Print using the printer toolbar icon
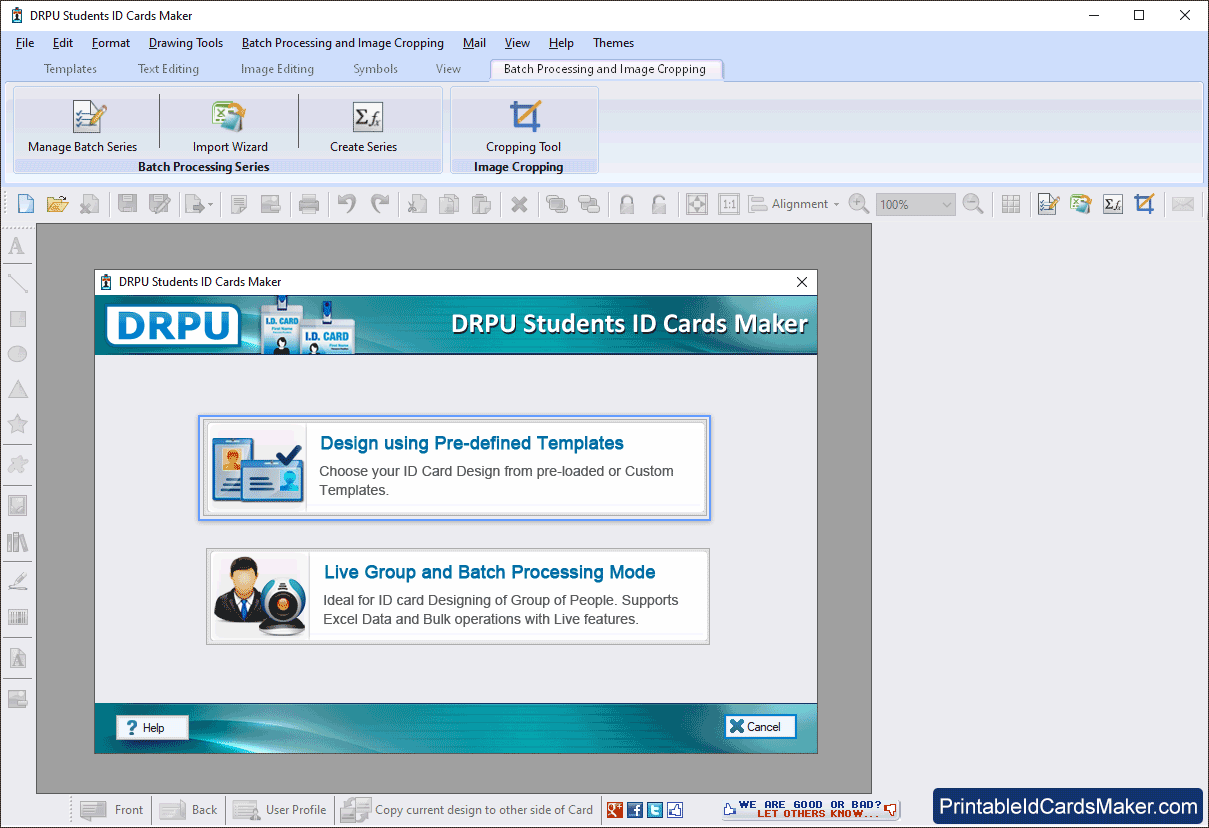Viewport: 1209px width, 828px height. (x=309, y=204)
